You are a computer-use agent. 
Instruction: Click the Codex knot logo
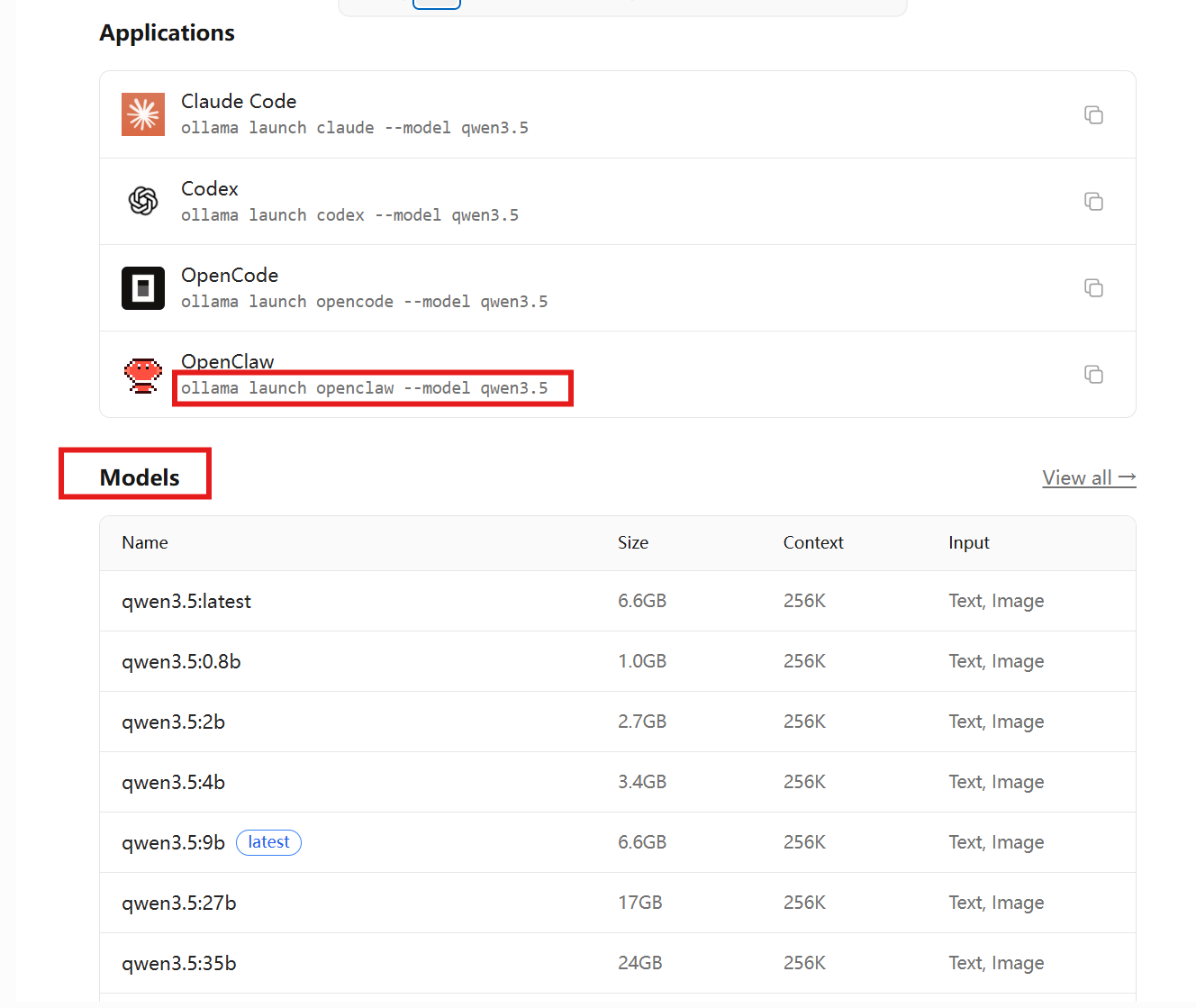(x=143, y=201)
